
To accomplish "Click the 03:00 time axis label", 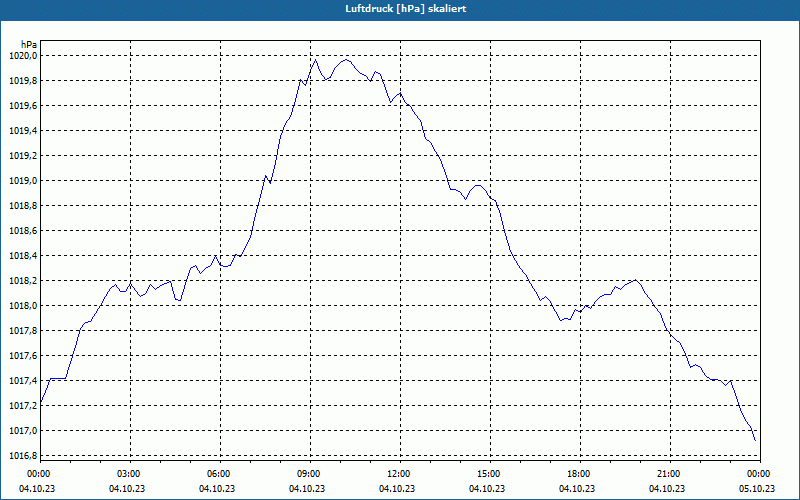I will [x=130, y=474].
